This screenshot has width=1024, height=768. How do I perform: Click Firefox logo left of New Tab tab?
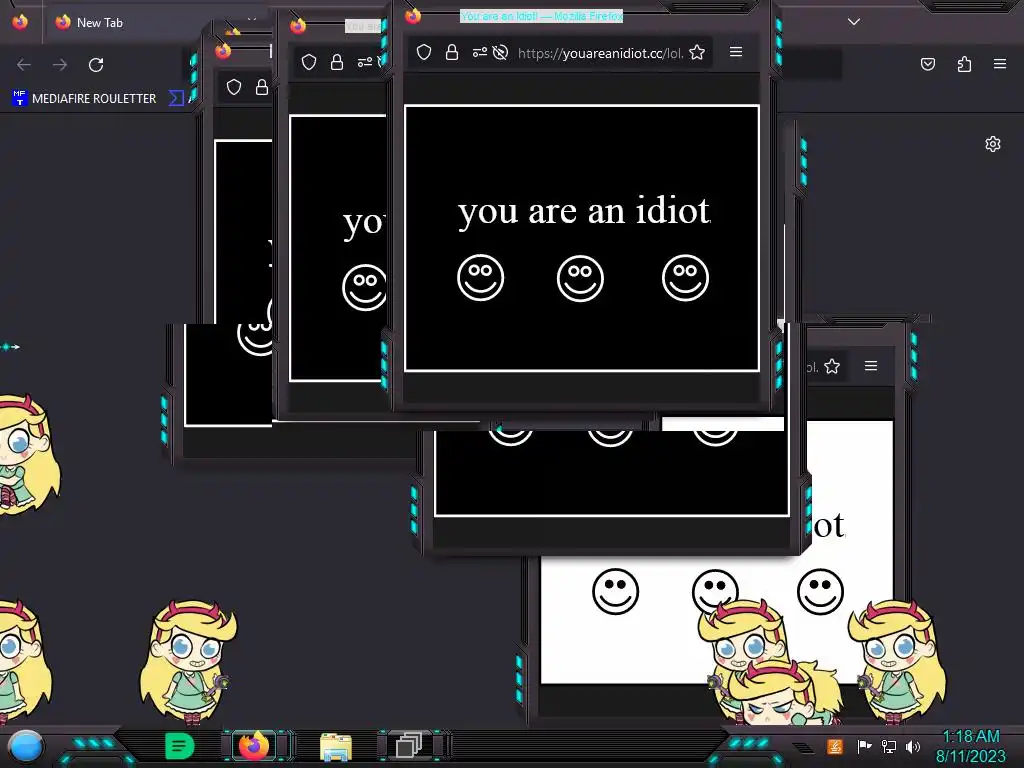click(x=20, y=22)
